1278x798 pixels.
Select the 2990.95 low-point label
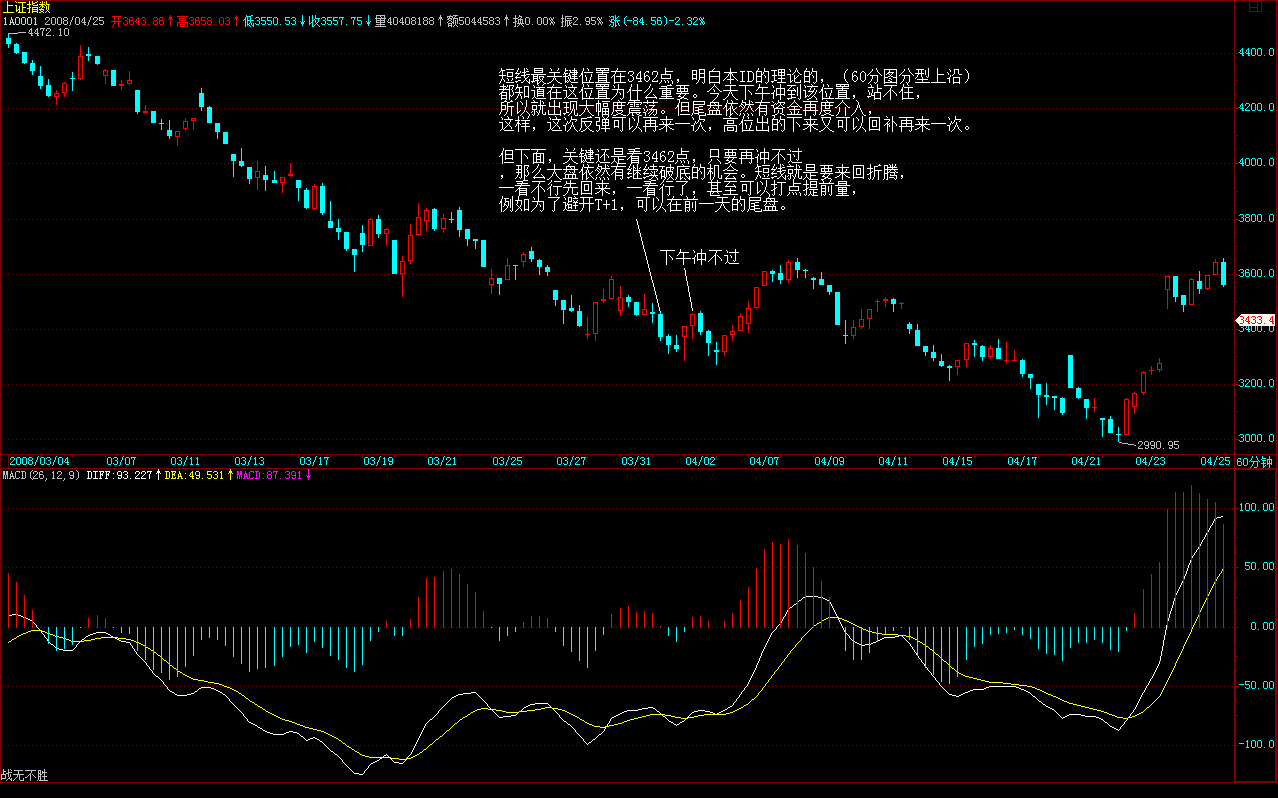[1157, 445]
